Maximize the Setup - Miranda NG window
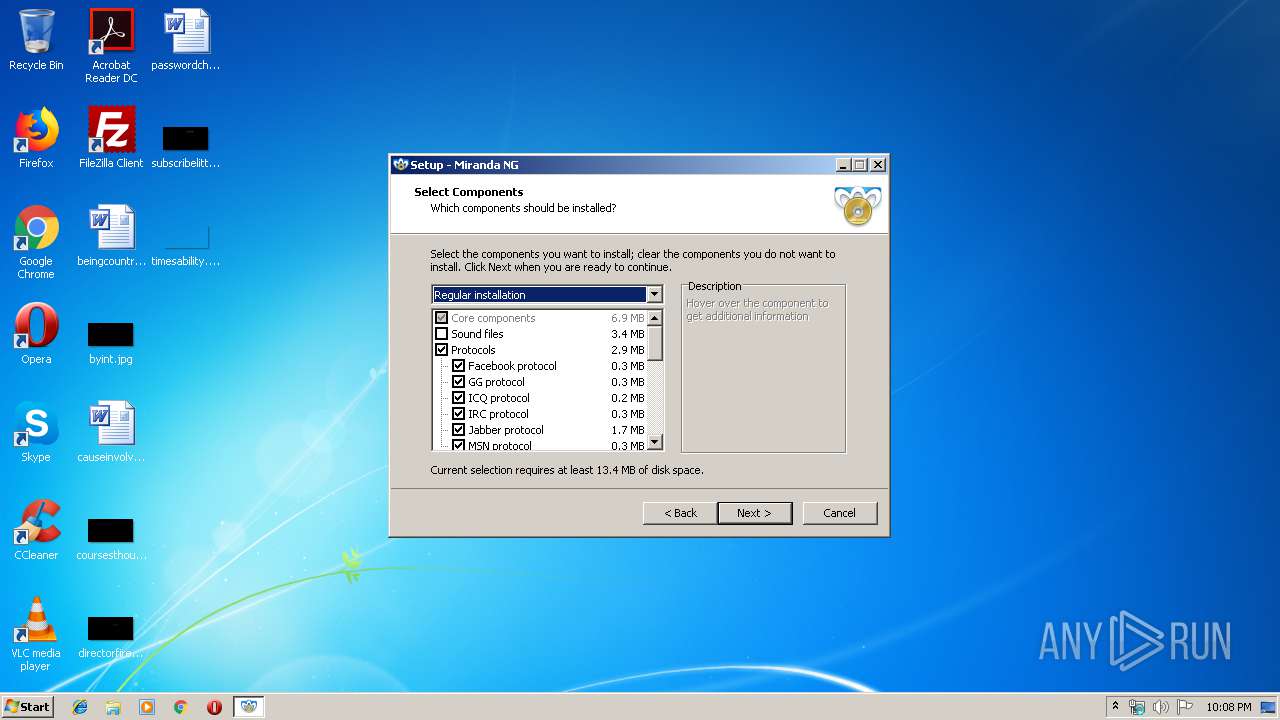The image size is (1280, 720). click(860, 165)
